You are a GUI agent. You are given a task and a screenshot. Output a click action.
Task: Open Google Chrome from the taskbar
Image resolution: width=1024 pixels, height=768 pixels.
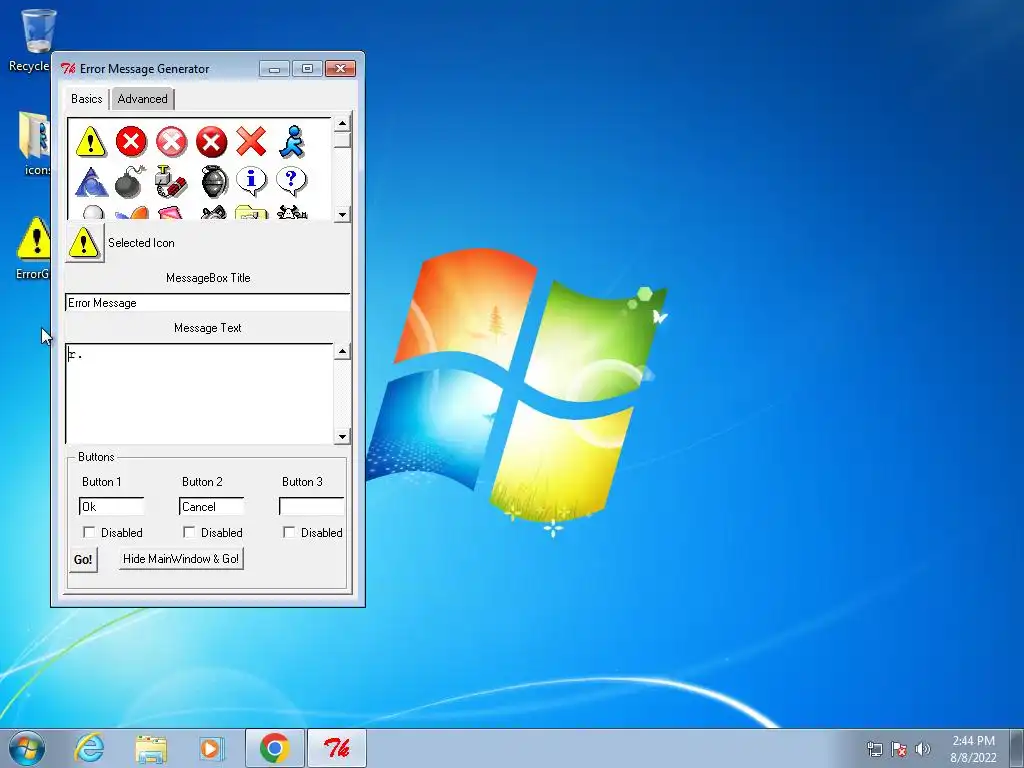275,748
